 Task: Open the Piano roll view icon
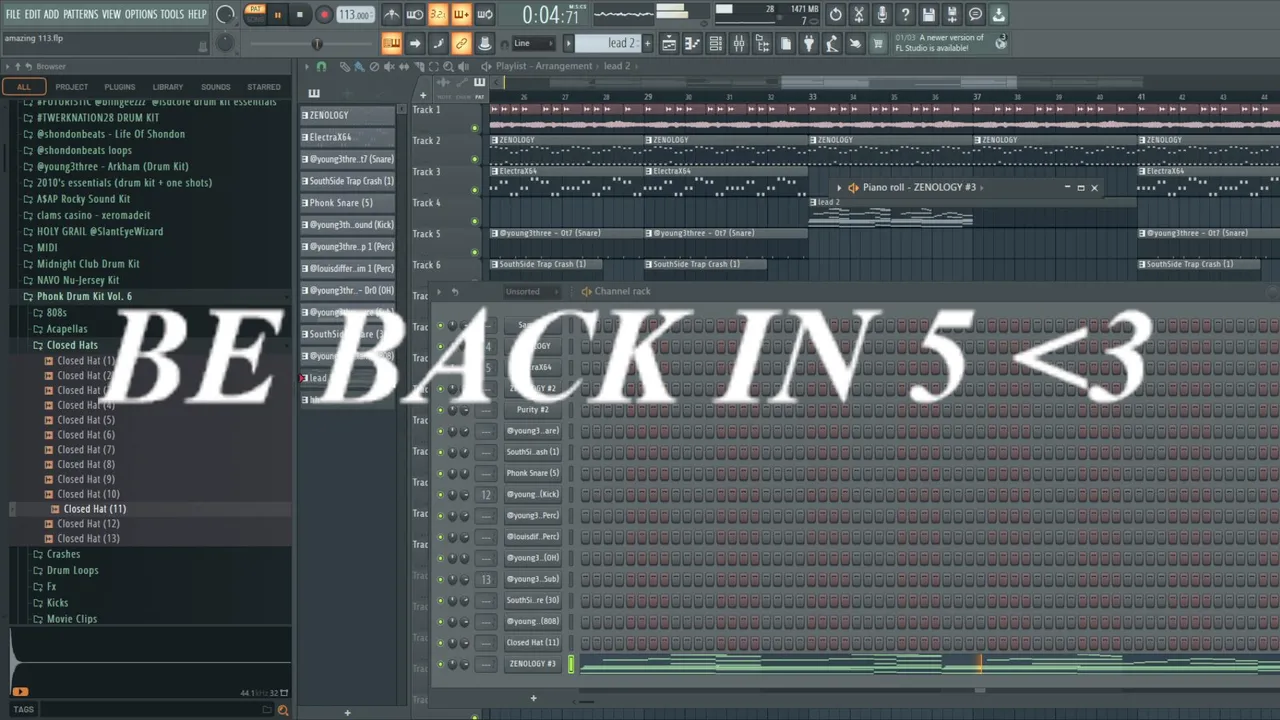[x=692, y=43]
